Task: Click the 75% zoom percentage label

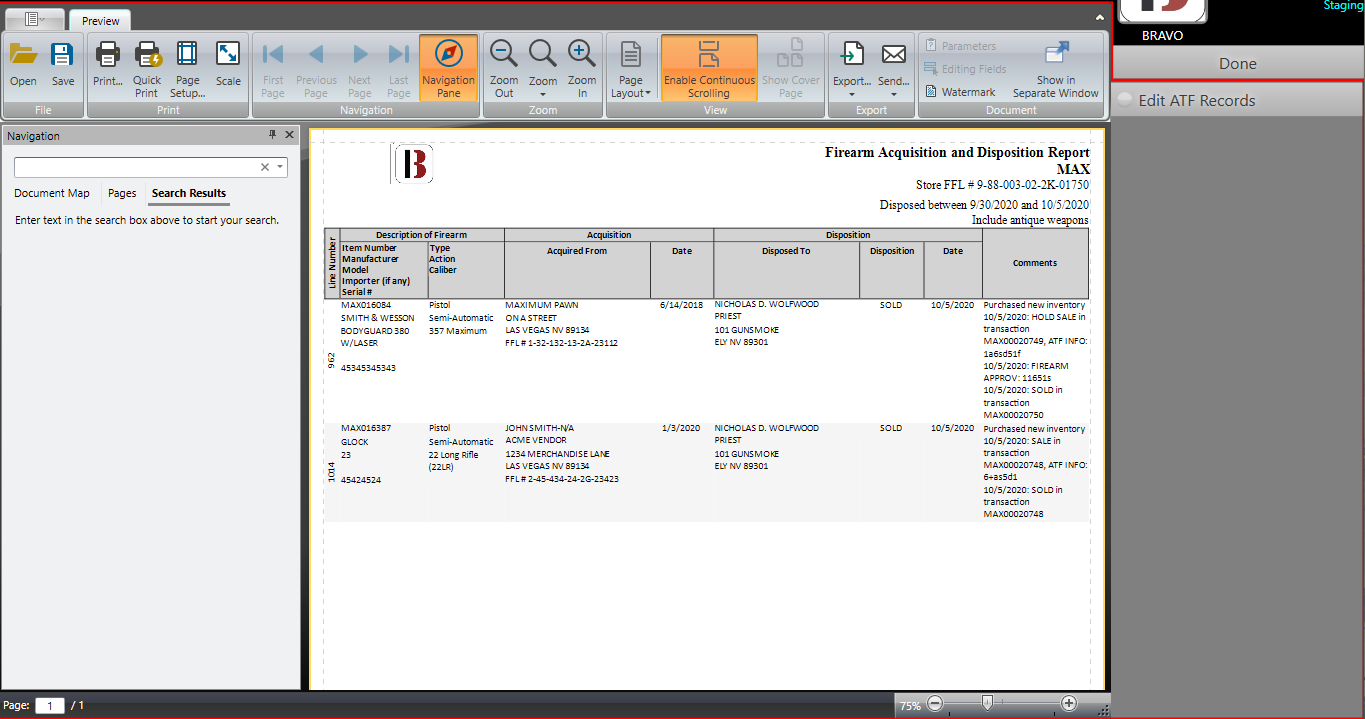Action: click(910, 705)
